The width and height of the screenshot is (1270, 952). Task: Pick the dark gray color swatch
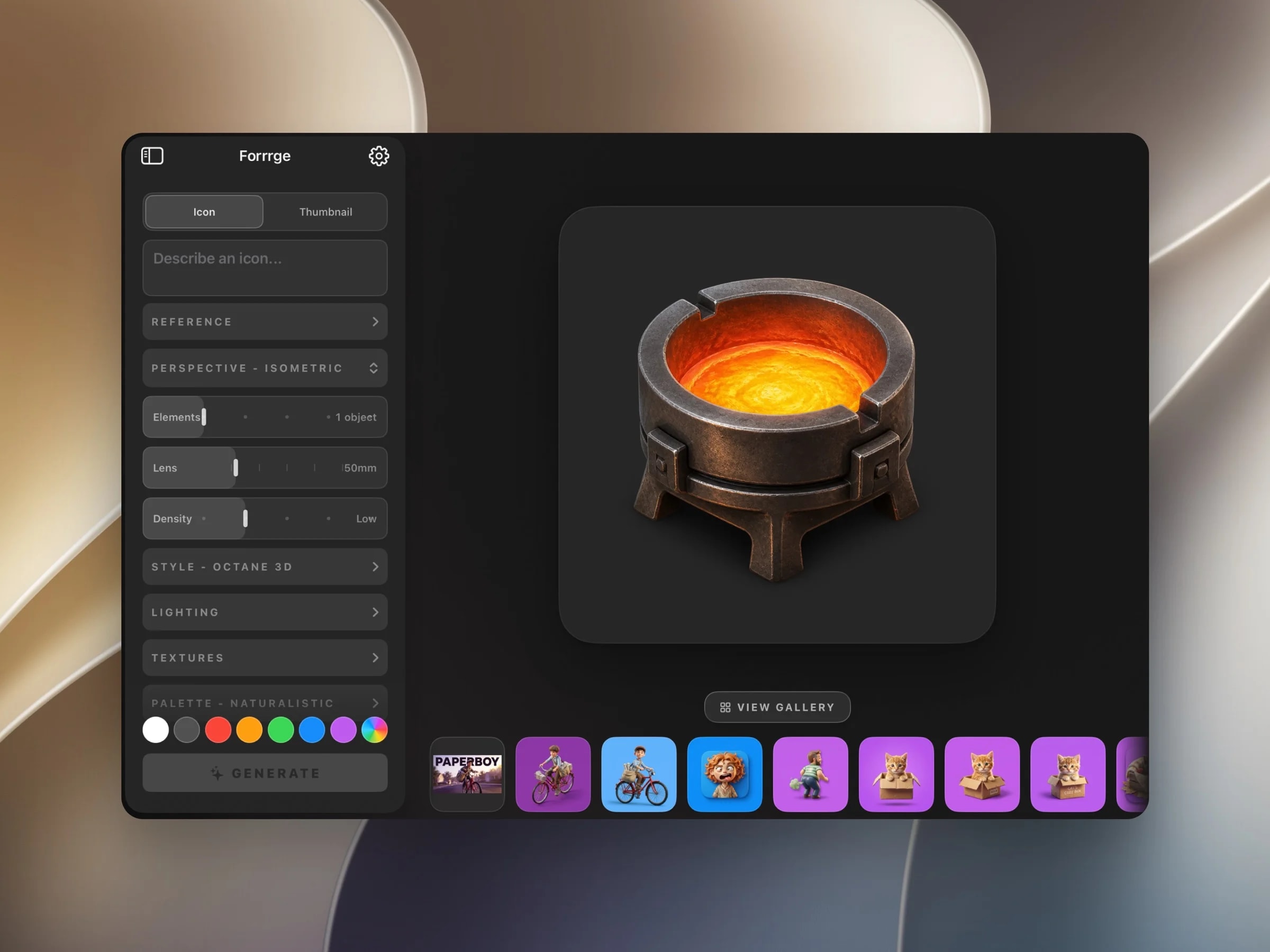click(187, 730)
